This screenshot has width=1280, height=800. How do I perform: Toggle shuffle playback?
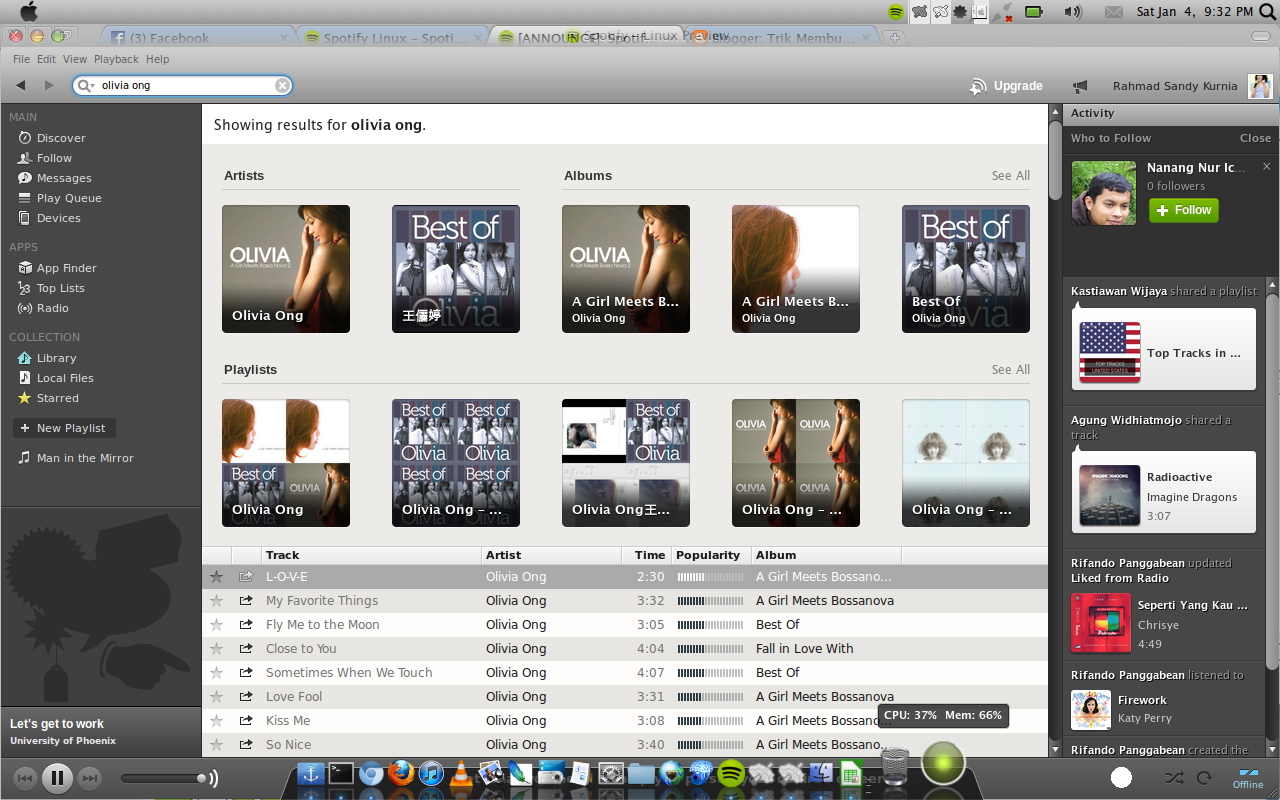(x=1175, y=778)
